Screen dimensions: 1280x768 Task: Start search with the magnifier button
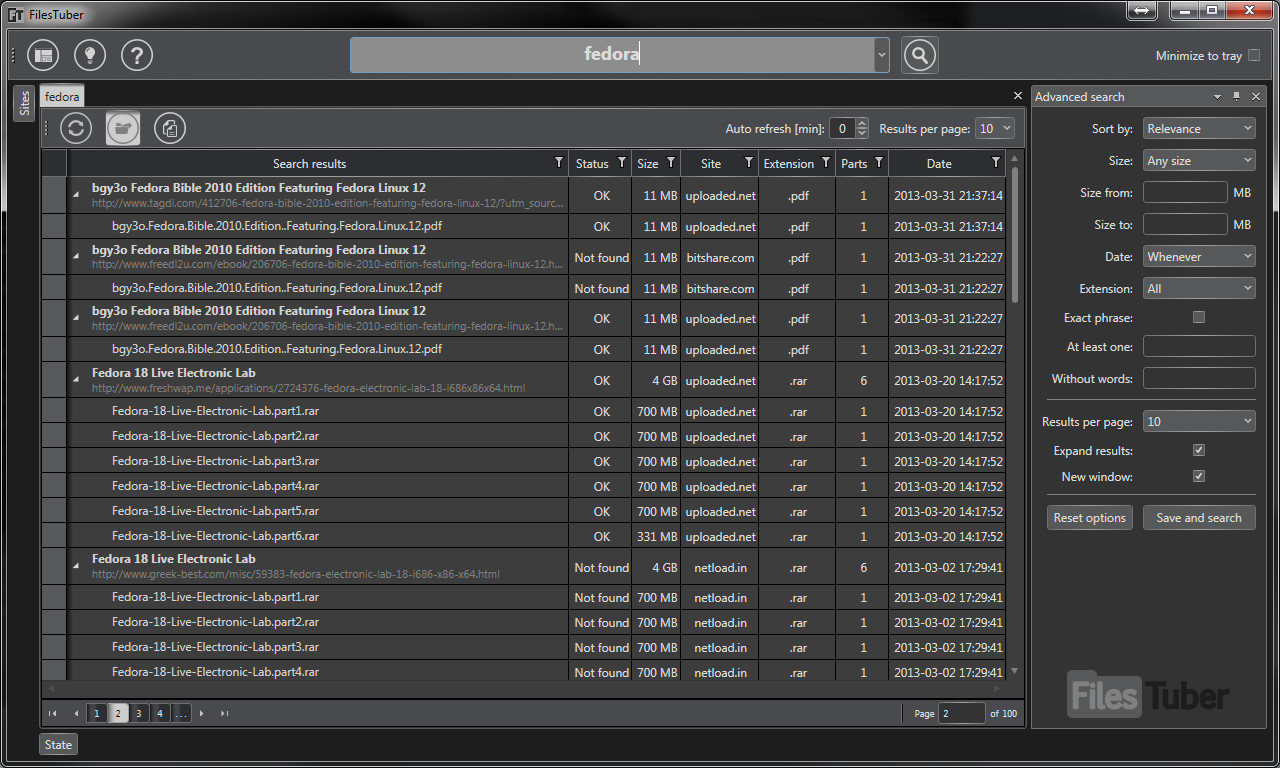coord(920,55)
